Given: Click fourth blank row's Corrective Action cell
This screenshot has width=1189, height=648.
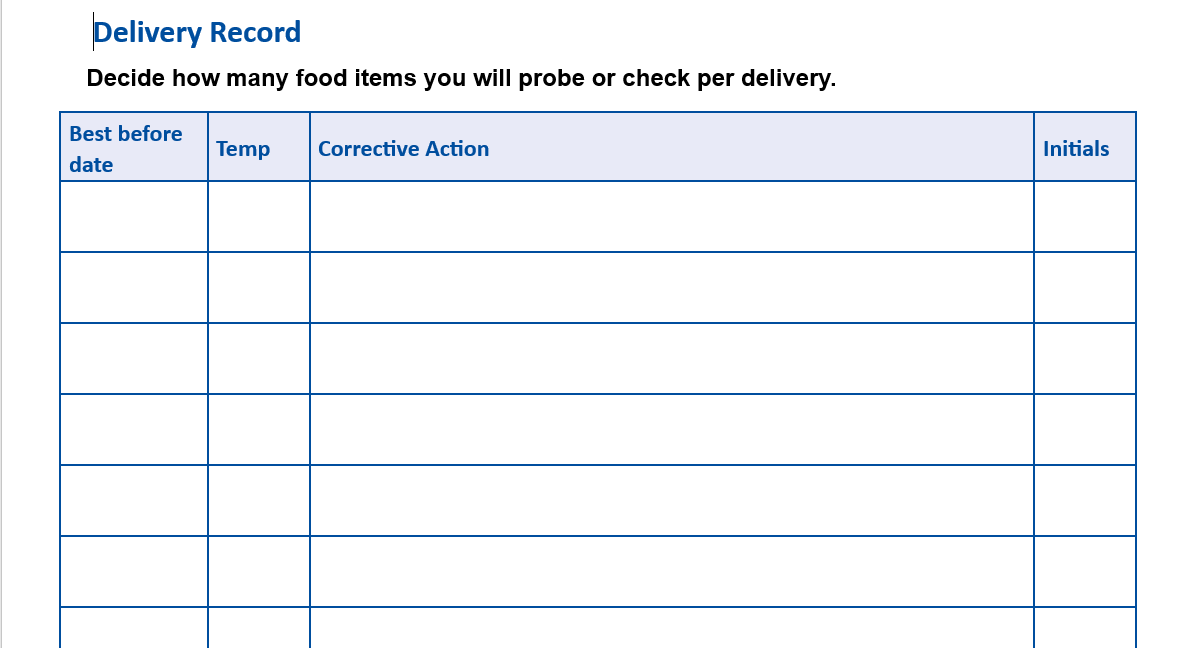Looking at the screenshot, I should click(x=671, y=429).
